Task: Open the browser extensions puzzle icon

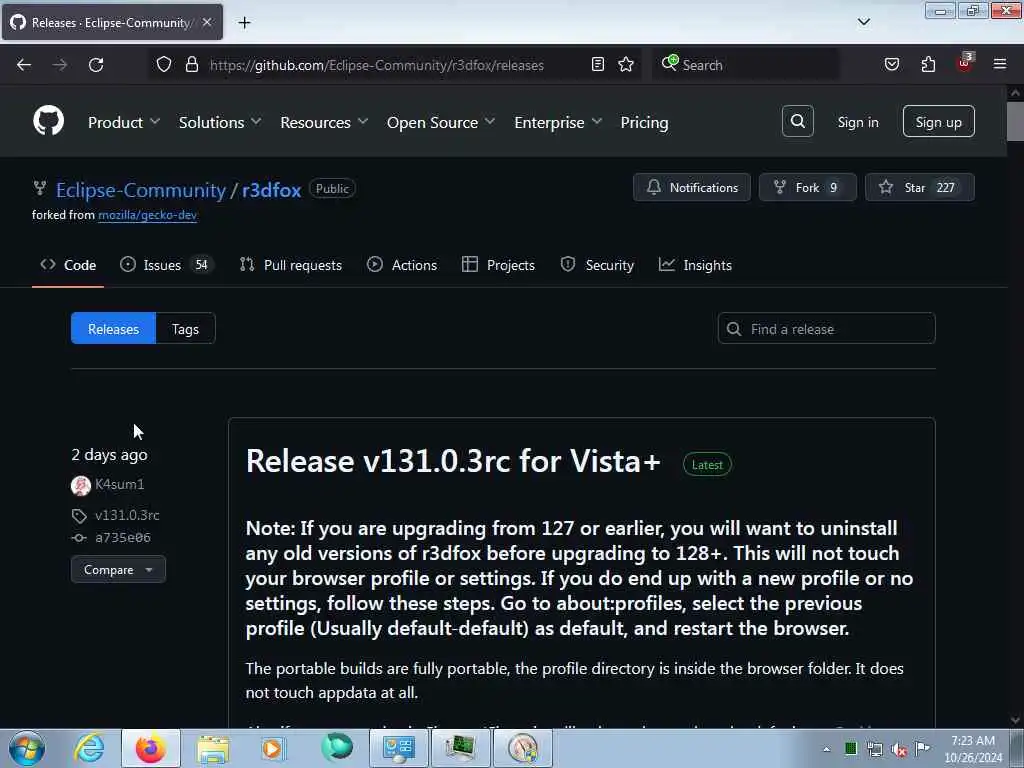Action: click(928, 64)
